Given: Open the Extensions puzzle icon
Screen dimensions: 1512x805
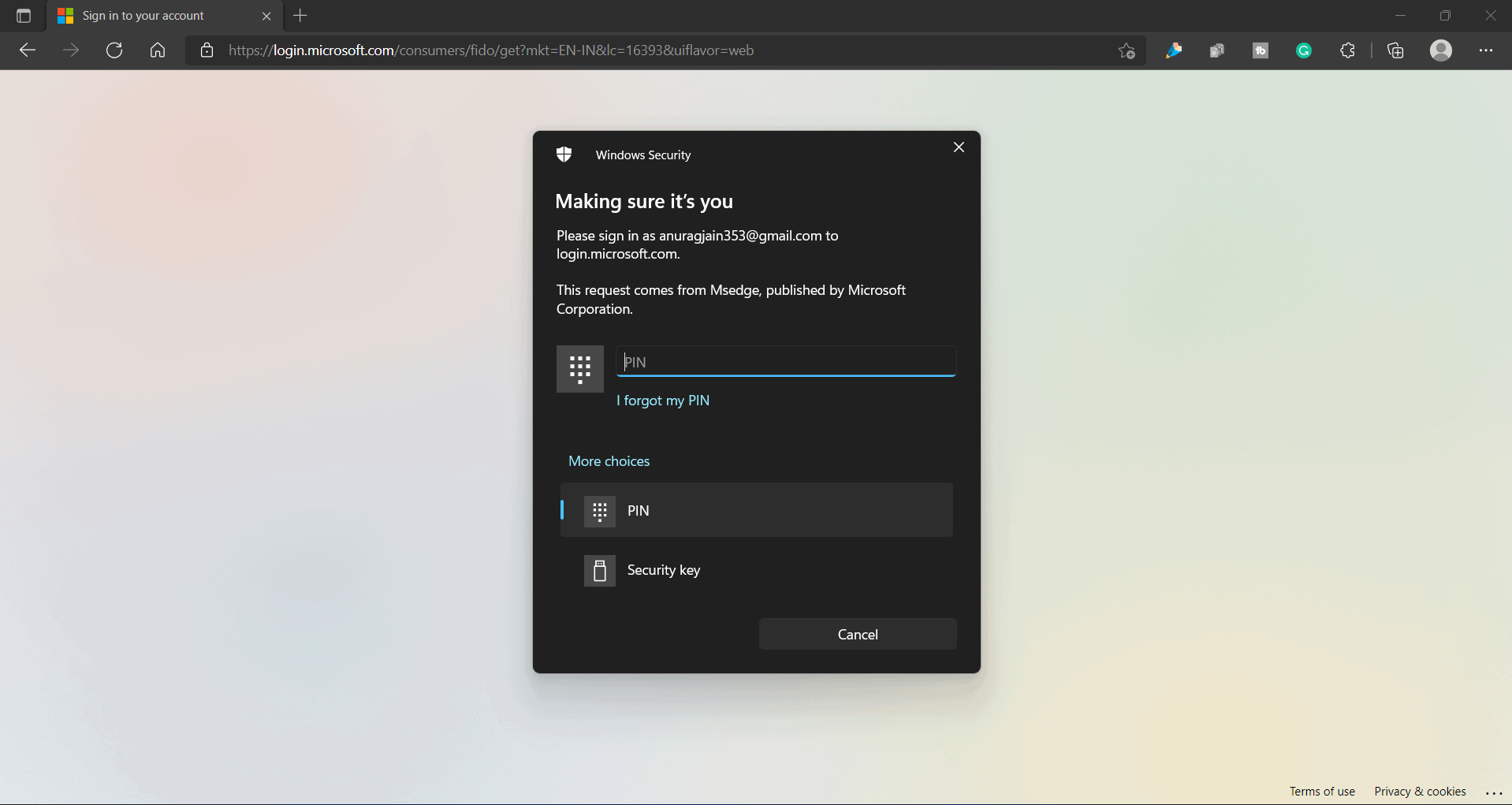Looking at the screenshot, I should coord(1348,50).
